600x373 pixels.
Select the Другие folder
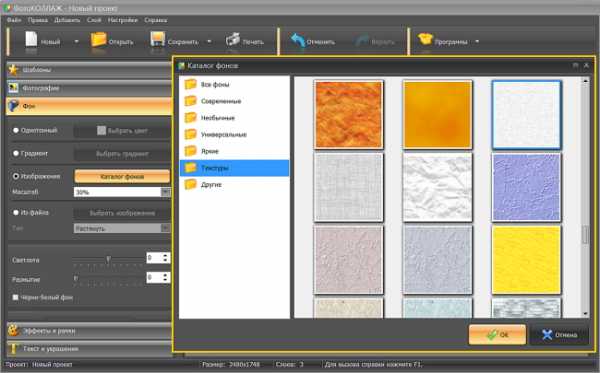[x=234, y=185]
